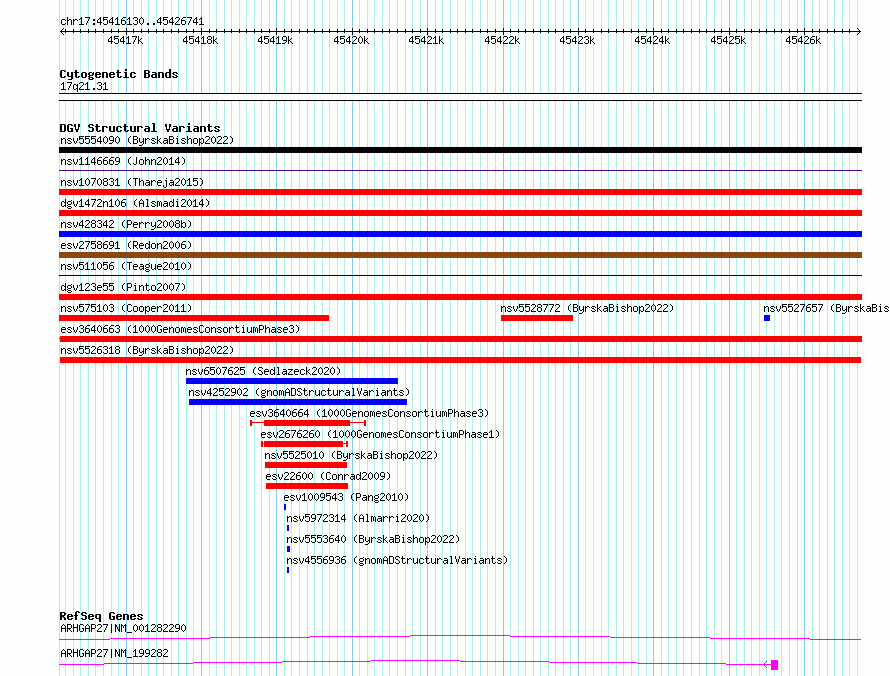The width and height of the screenshot is (890, 676).
Task: Click the thin purple nsv1146669 line
Action: coord(460,170)
